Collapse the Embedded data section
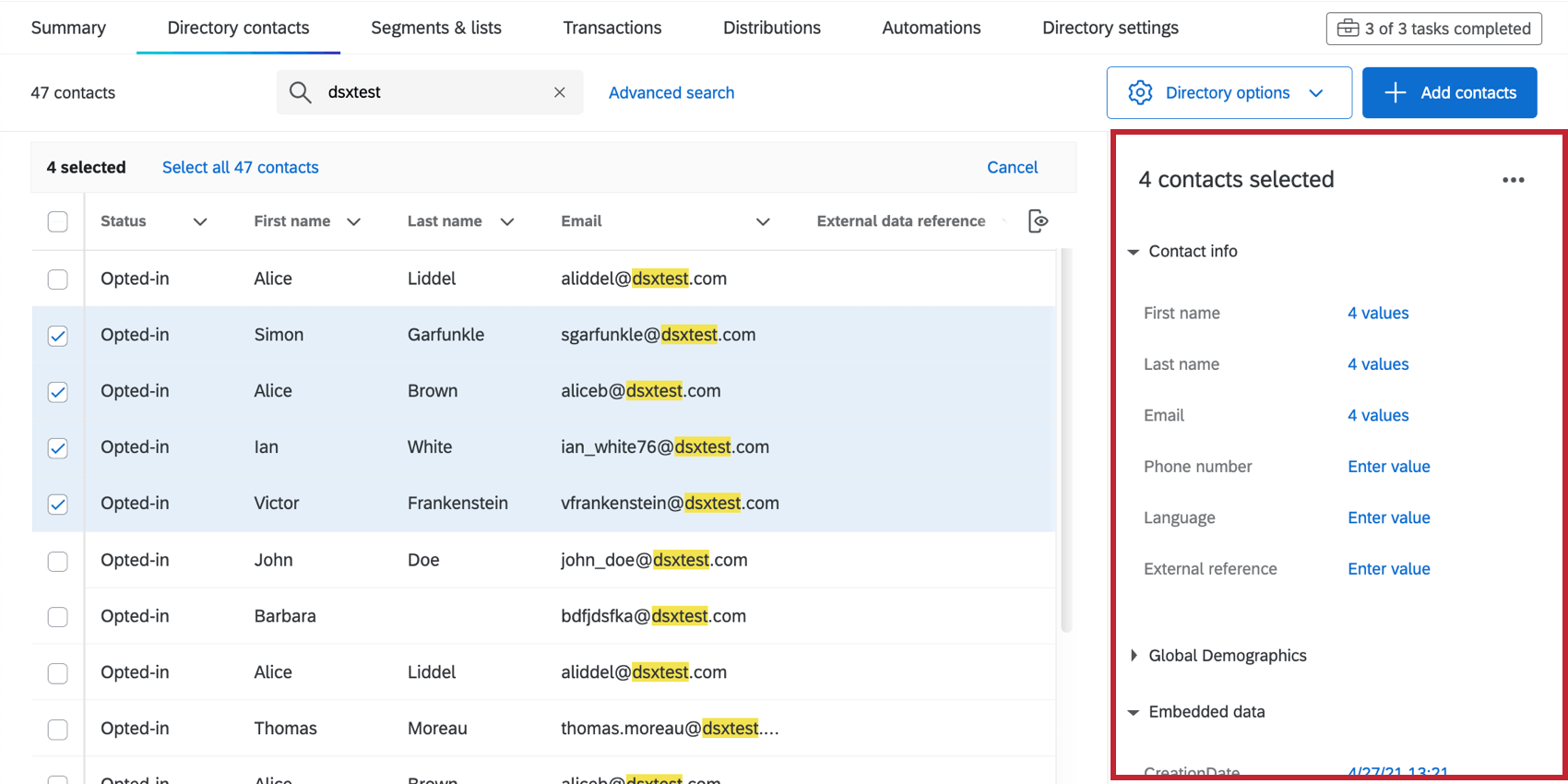 coord(1134,712)
